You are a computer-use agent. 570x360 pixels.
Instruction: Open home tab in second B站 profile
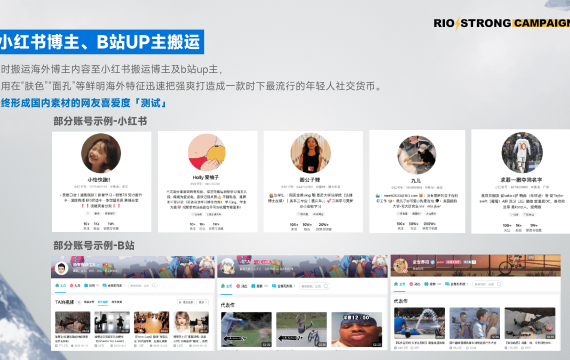[226, 286]
